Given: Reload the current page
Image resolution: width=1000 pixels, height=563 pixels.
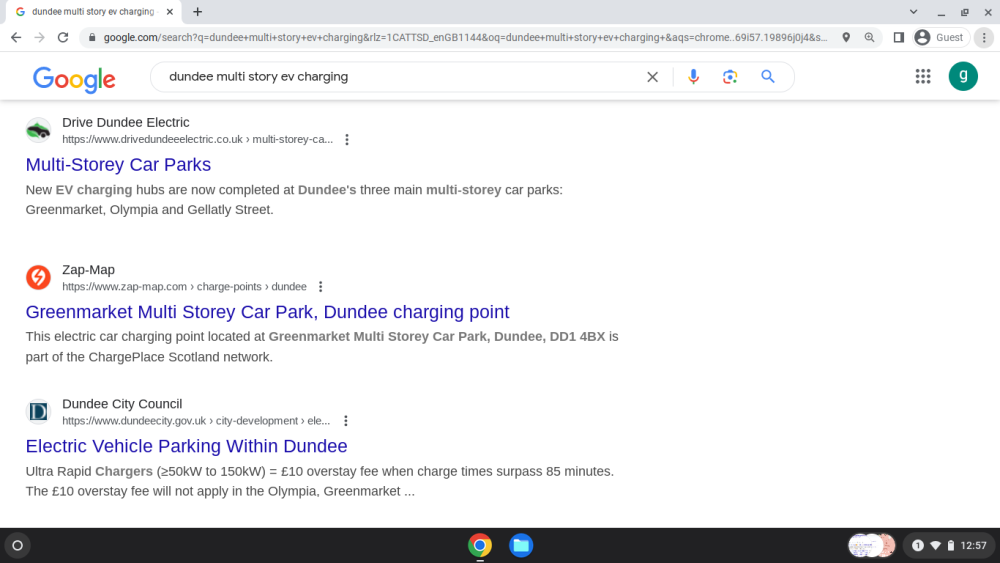Looking at the screenshot, I should 62,38.
